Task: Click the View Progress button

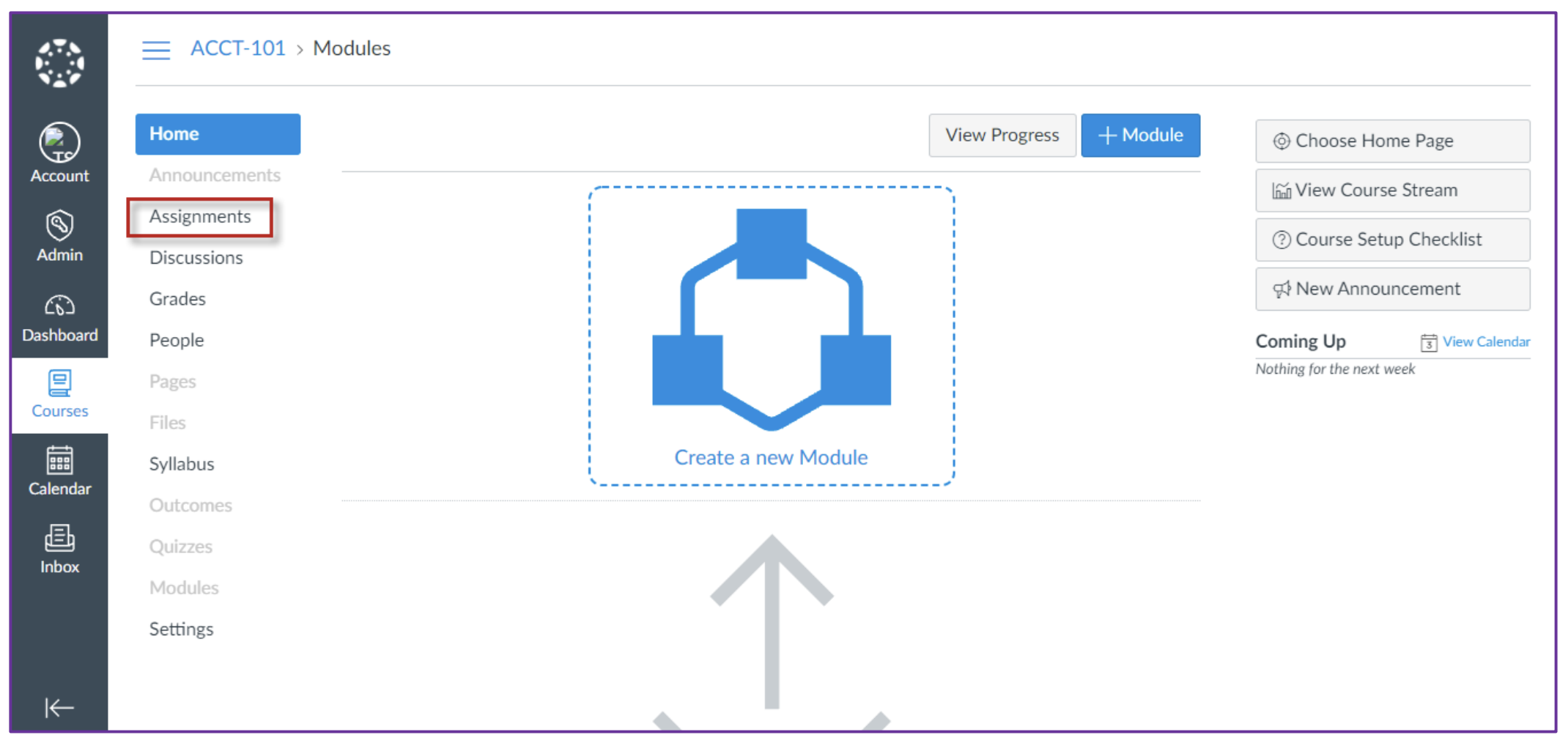Action: (1002, 136)
